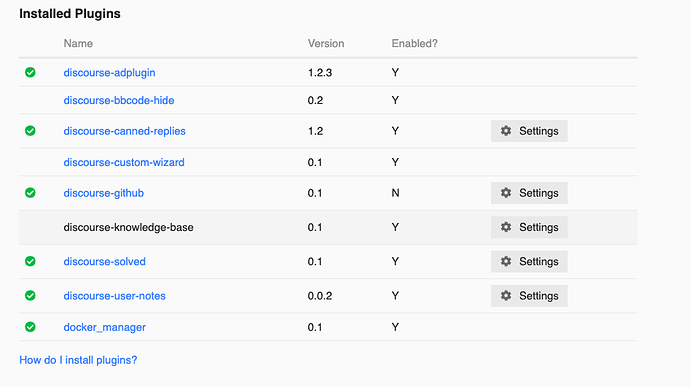Click green checkmark icon beside discourse-user-notes

pos(30,296)
